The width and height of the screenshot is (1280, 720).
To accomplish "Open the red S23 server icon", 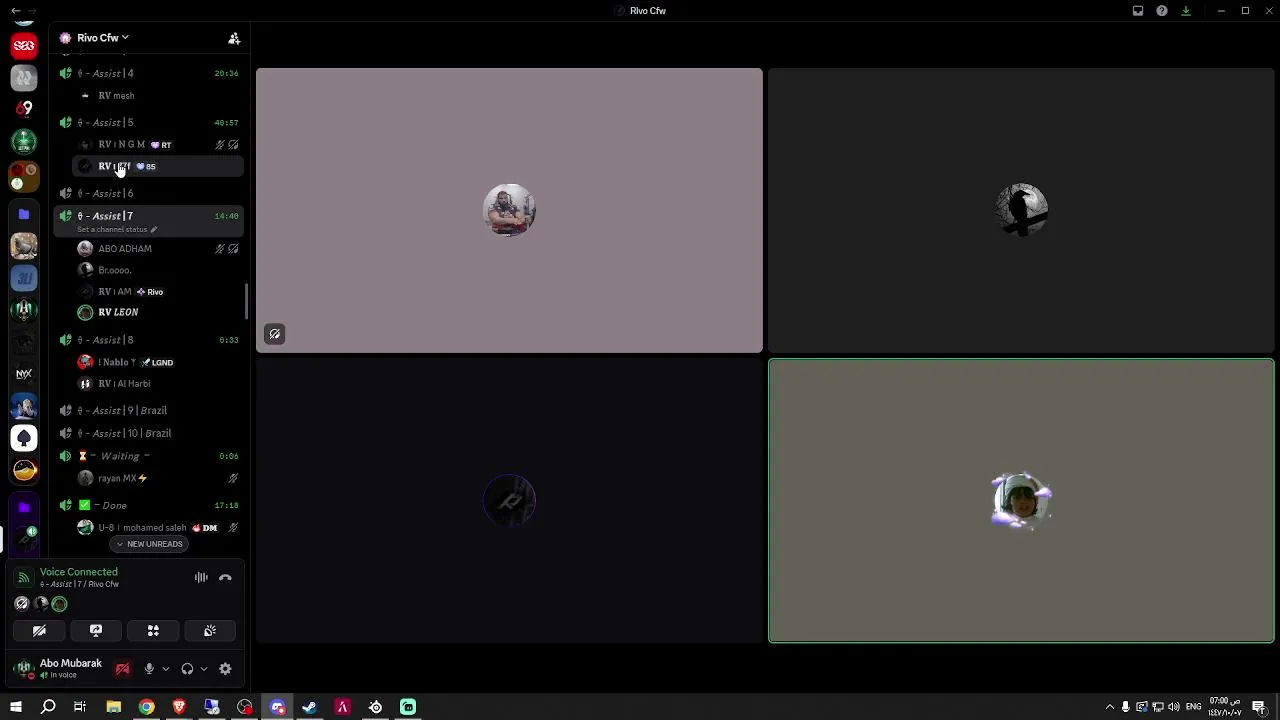I will [24, 46].
